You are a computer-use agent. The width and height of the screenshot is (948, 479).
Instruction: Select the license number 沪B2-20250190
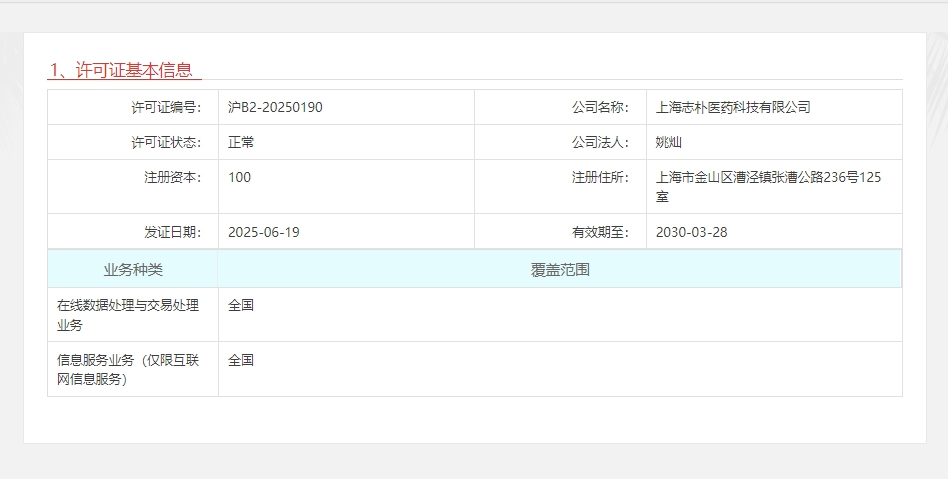[x=275, y=107]
